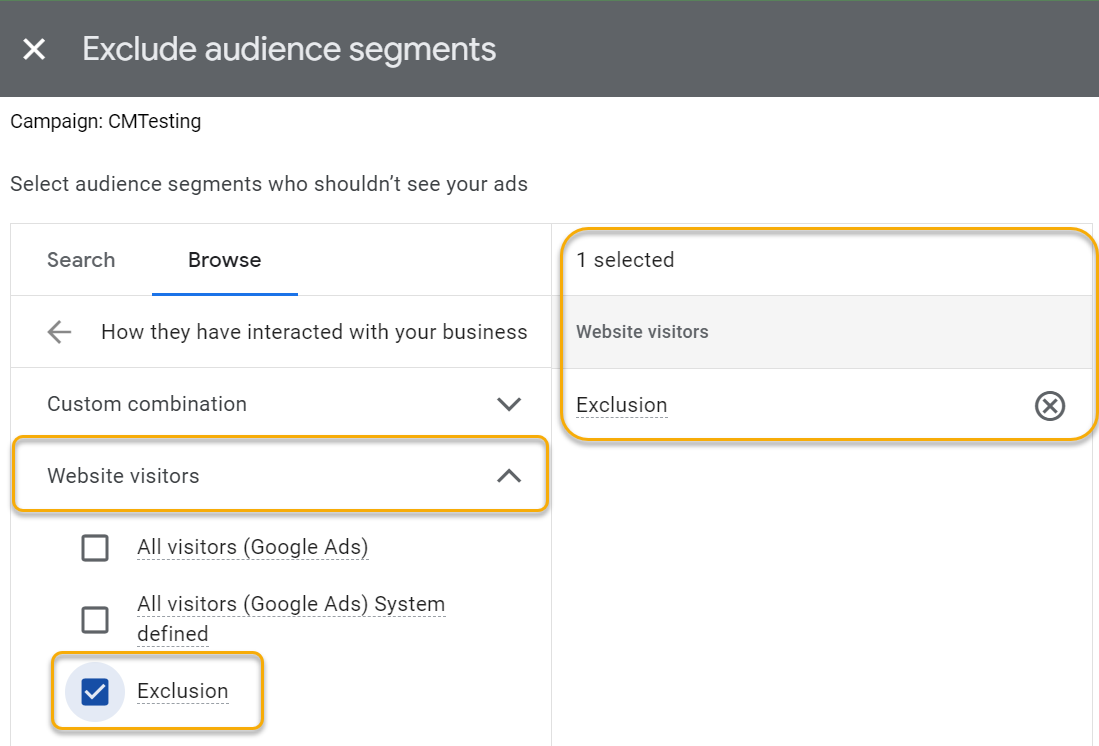Click Exclusion label in the browse list
Screen dimensions: 1099x746
(182, 692)
